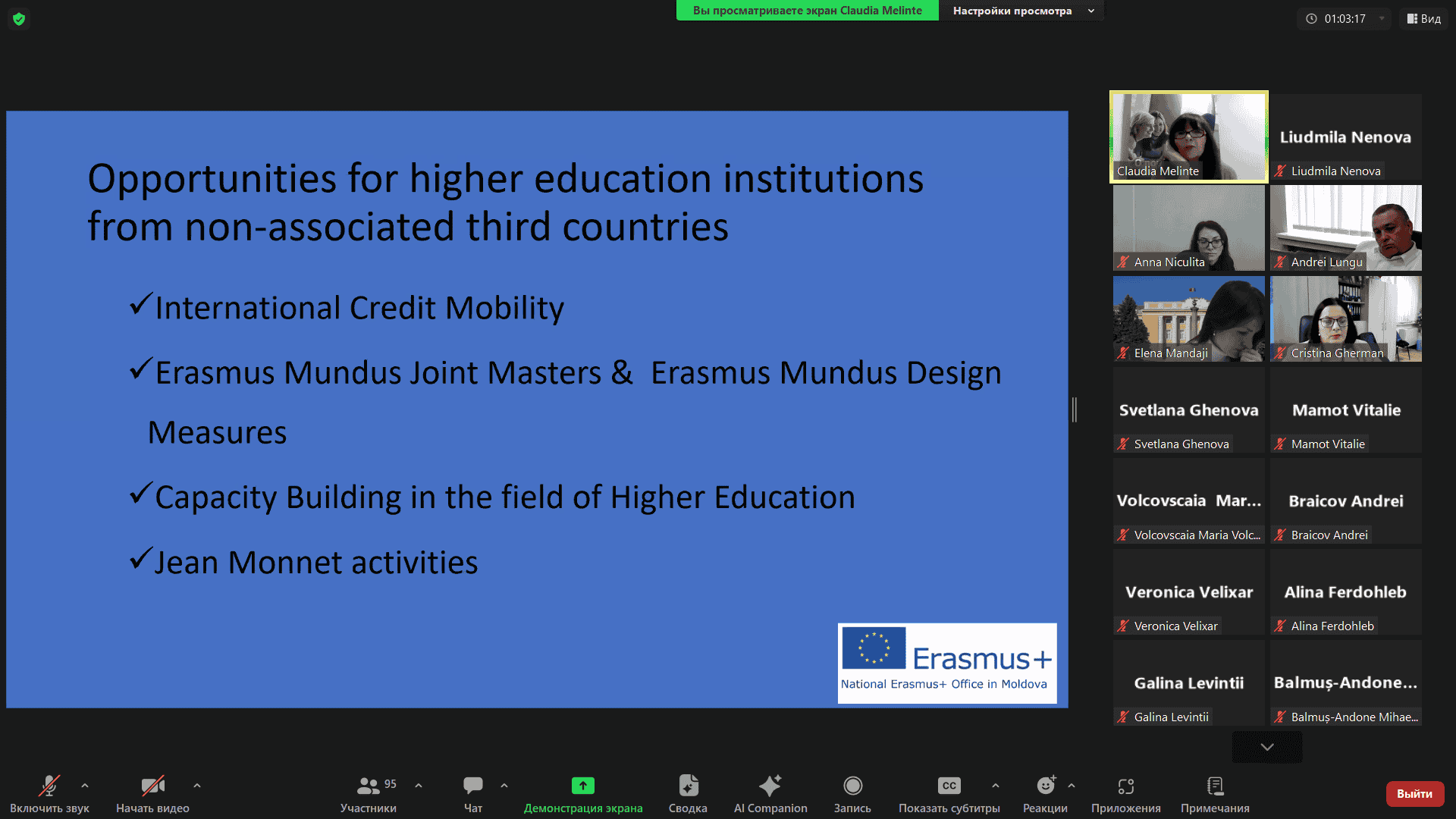Open the Summary (Сводка) tool

coord(688,786)
